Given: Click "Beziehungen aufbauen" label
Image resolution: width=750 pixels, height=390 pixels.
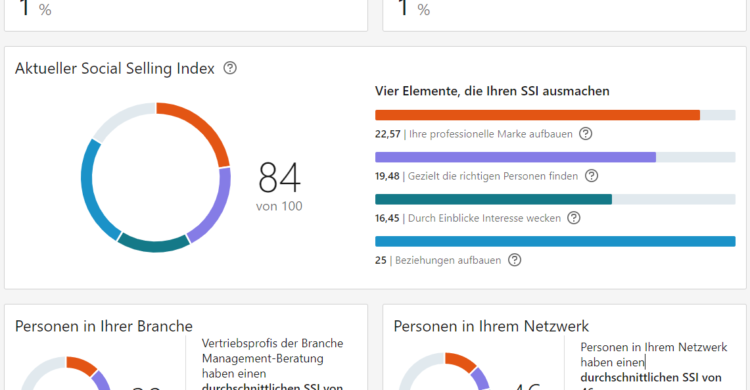Looking at the screenshot, I should (x=448, y=260).
